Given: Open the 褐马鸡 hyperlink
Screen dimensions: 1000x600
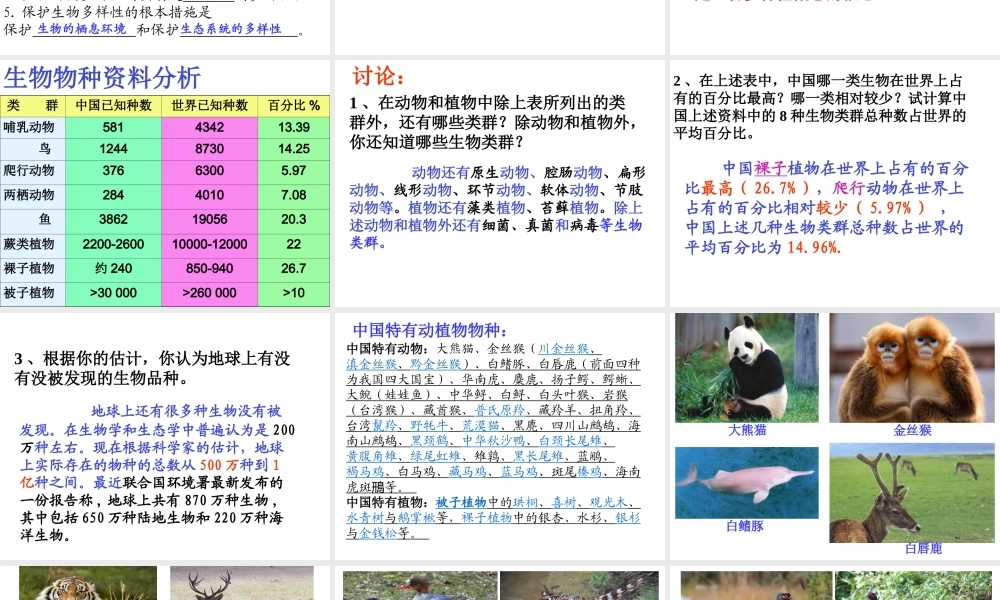Looking at the screenshot, I should tap(365, 471).
